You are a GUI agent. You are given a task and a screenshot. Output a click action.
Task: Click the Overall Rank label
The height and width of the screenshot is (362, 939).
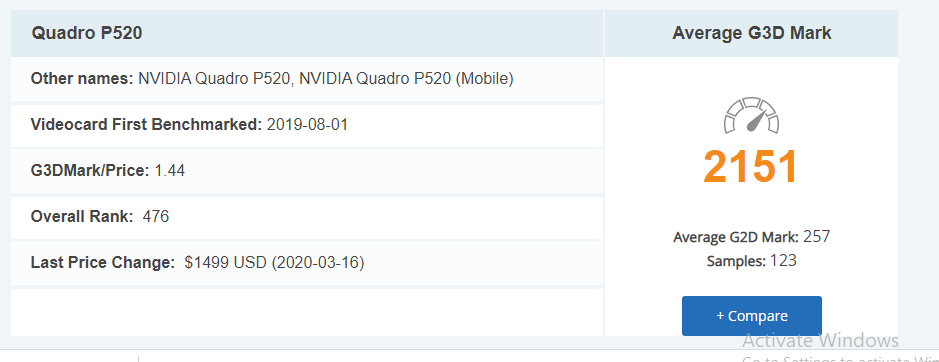(82, 216)
